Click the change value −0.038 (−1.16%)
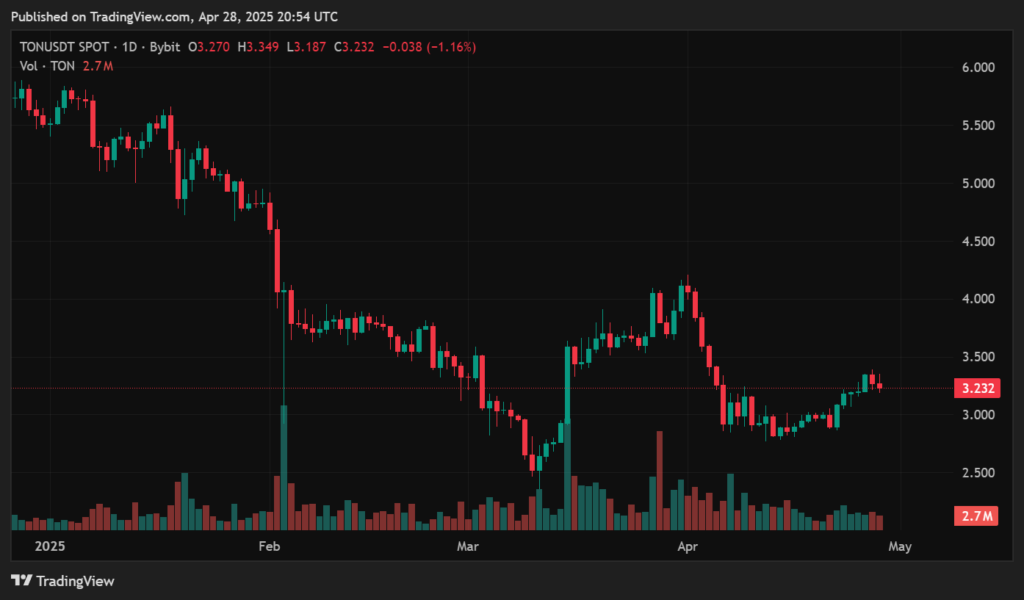This screenshot has height=600, width=1024. coord(429,47)
